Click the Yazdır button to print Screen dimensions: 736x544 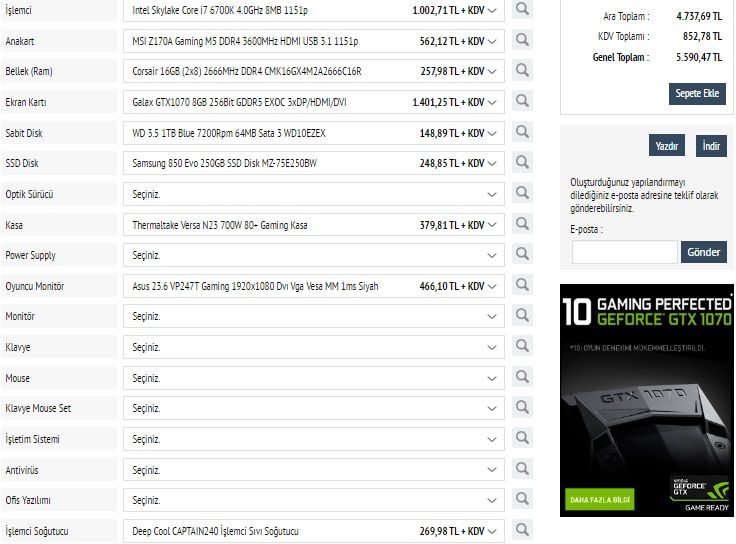click(x=667, y=146)
